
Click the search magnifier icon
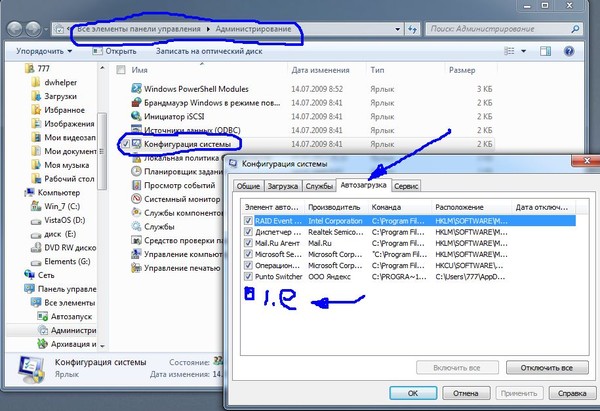pos(575,29)
